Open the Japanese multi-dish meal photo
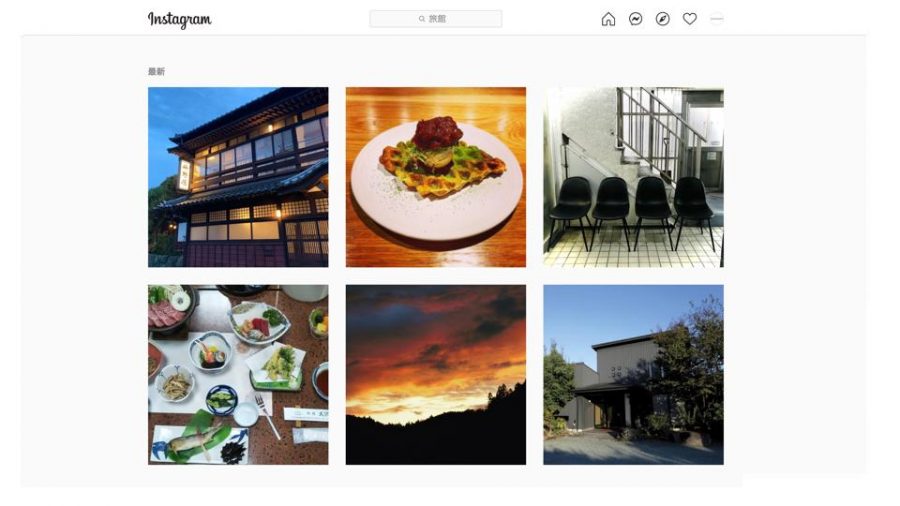This screenshot has width=900, height=506. click(238, 375)
